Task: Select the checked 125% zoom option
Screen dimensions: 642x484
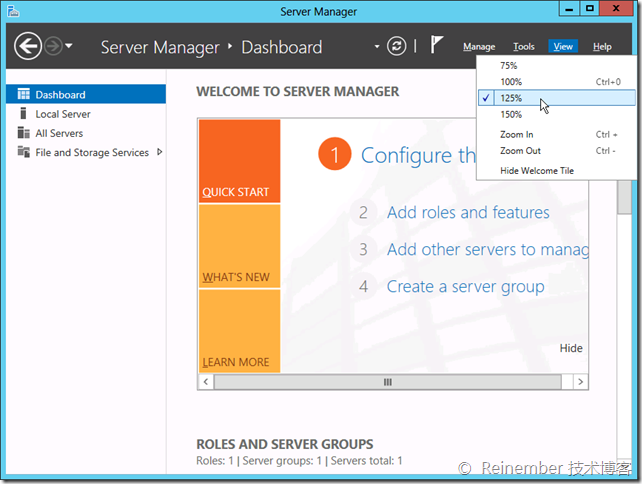Action: click(x=512, y=98)
